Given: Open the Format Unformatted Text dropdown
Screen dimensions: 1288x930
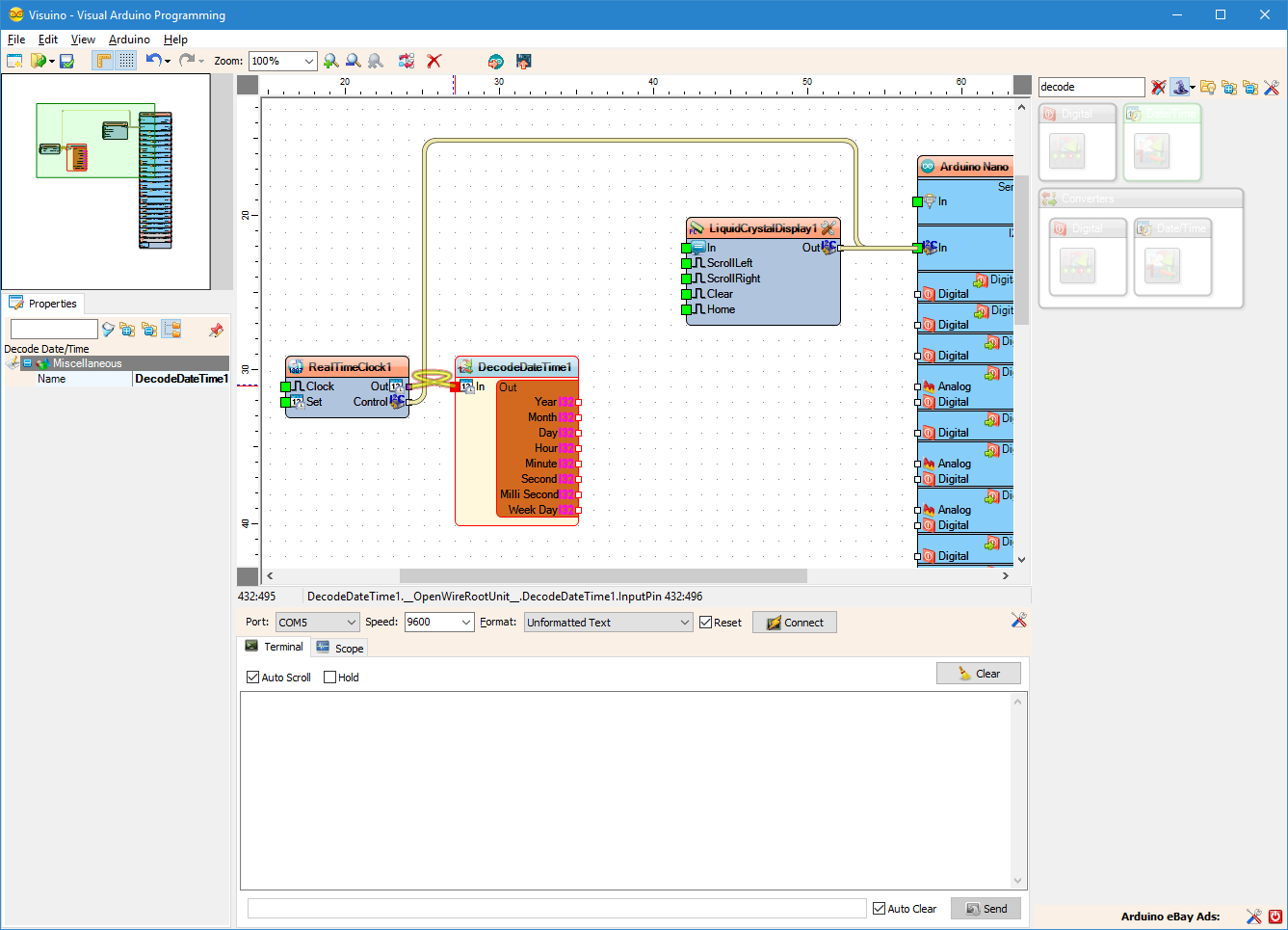Looking at the screenshot, I should click(x=609, y=623).
